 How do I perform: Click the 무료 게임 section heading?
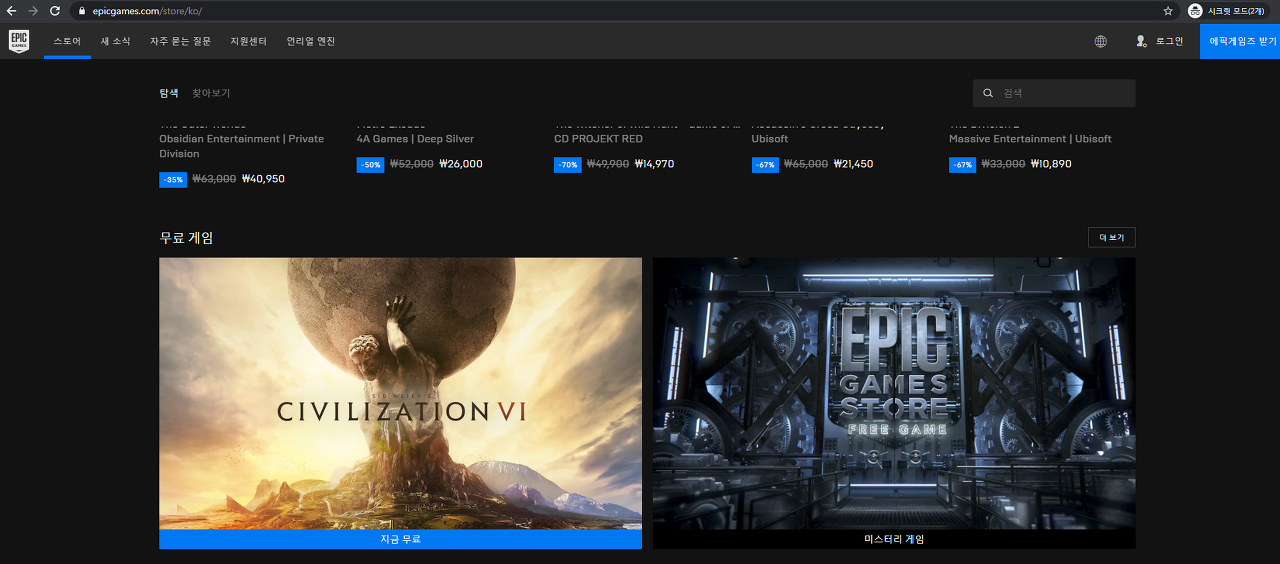[186, 238]
